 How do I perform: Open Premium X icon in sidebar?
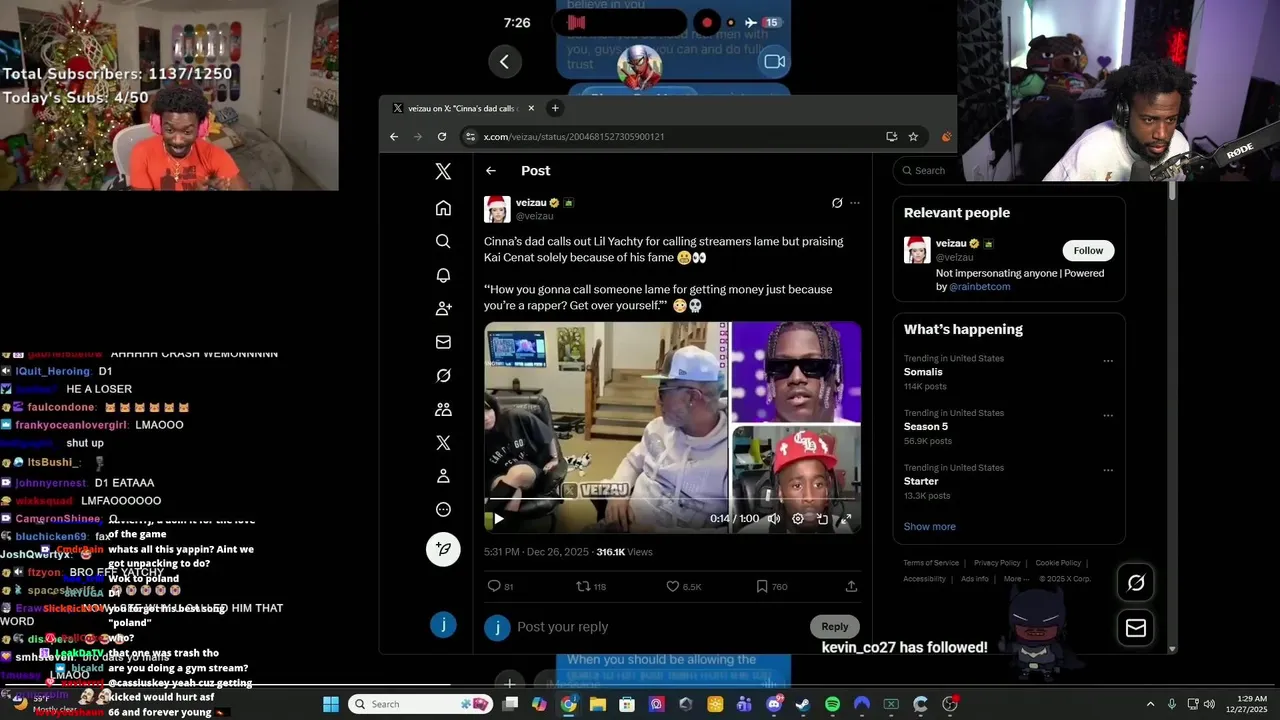(x=443, y=443)
